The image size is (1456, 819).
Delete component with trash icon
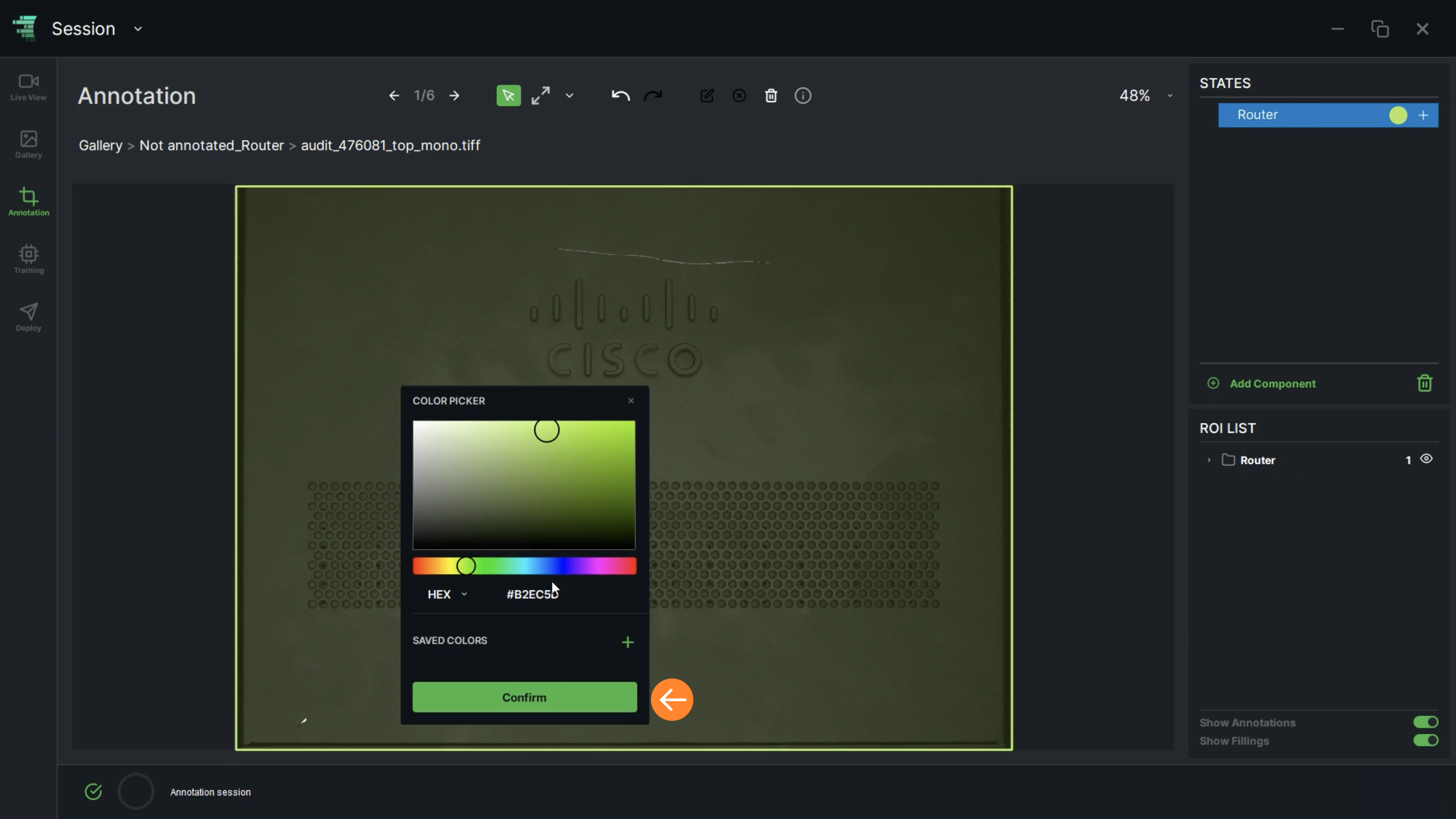click(1424, 384)
